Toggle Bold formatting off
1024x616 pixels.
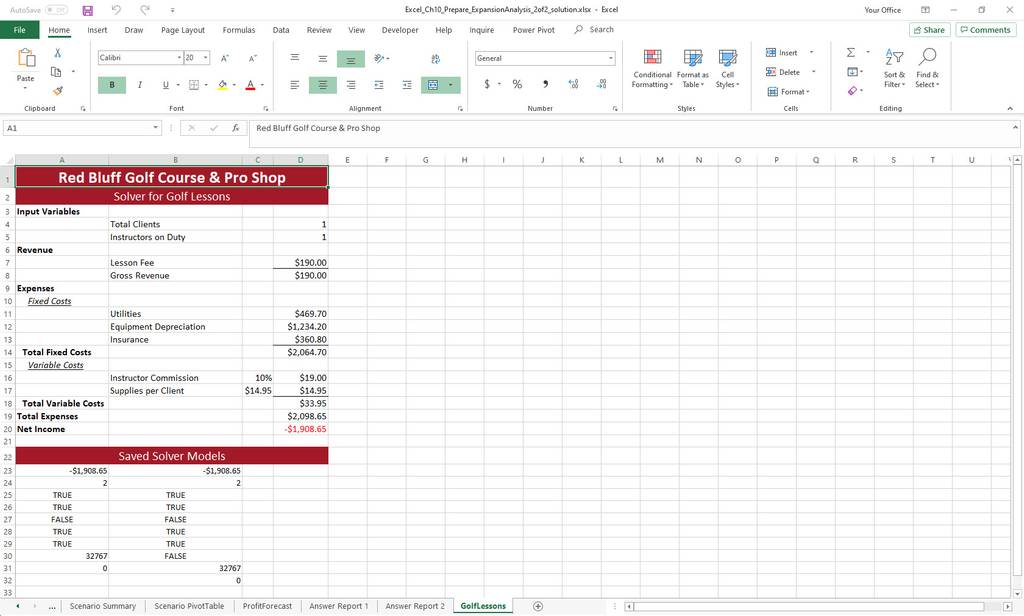(x=112, y=85)
